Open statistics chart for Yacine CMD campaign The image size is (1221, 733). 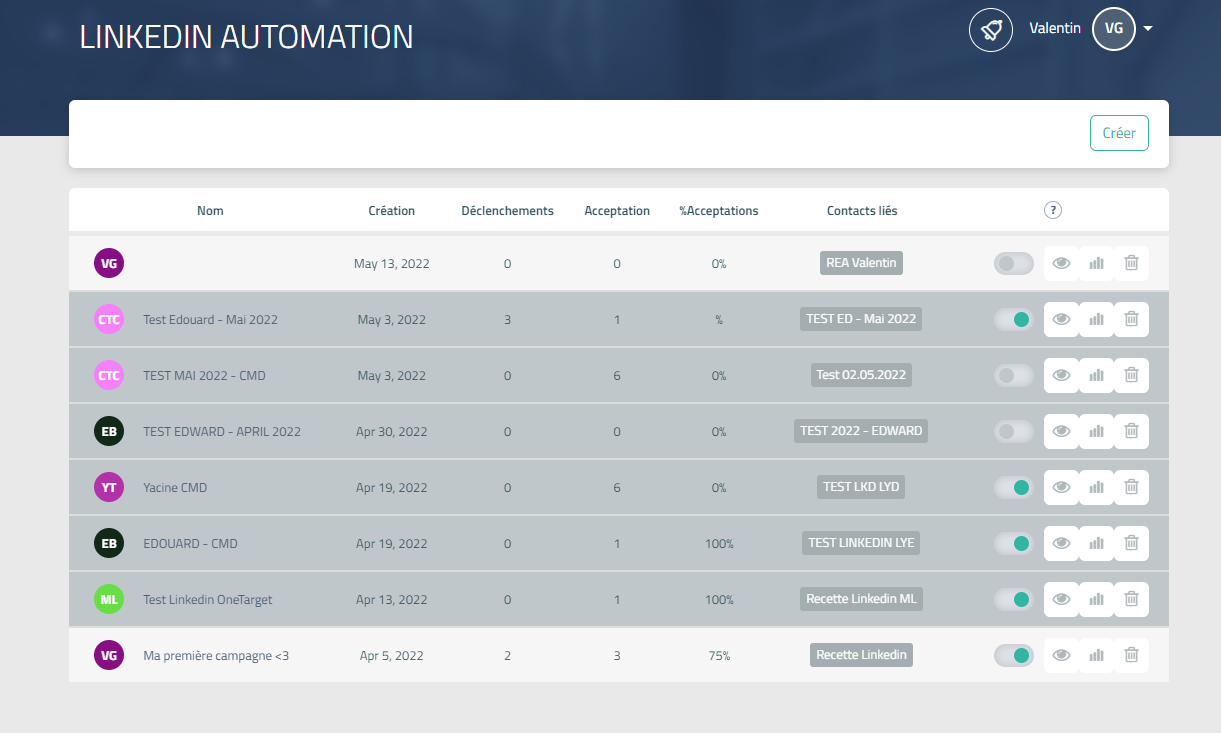(x=1096, y=487)
